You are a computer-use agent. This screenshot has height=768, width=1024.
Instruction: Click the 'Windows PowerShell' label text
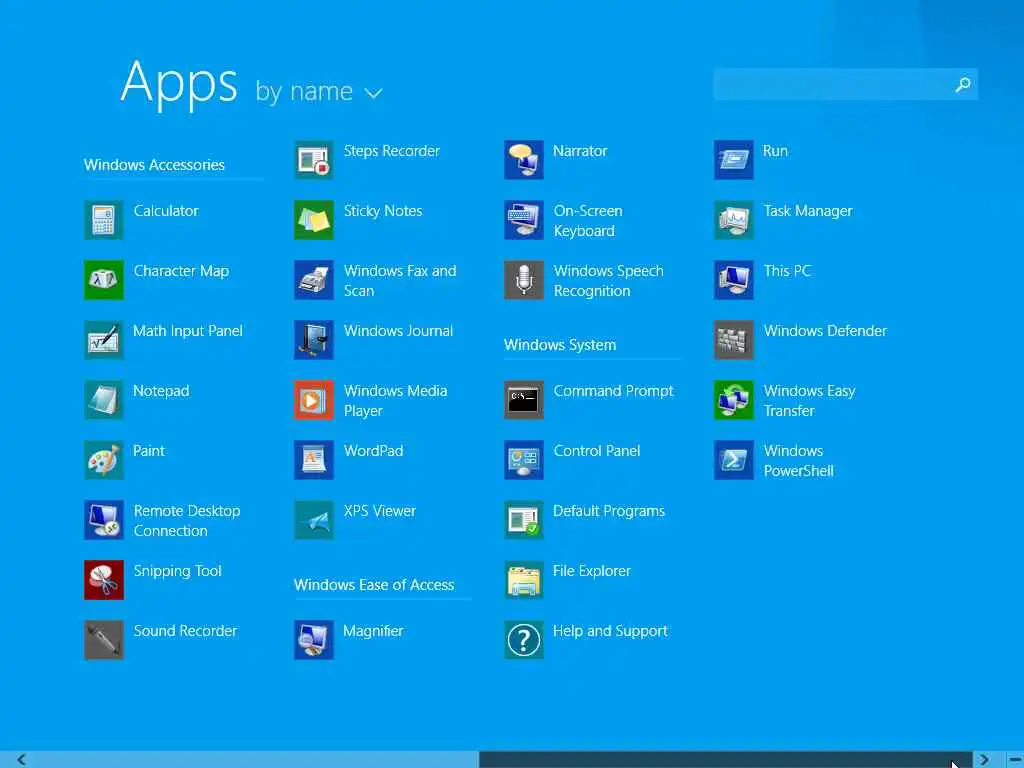[799, 460]
